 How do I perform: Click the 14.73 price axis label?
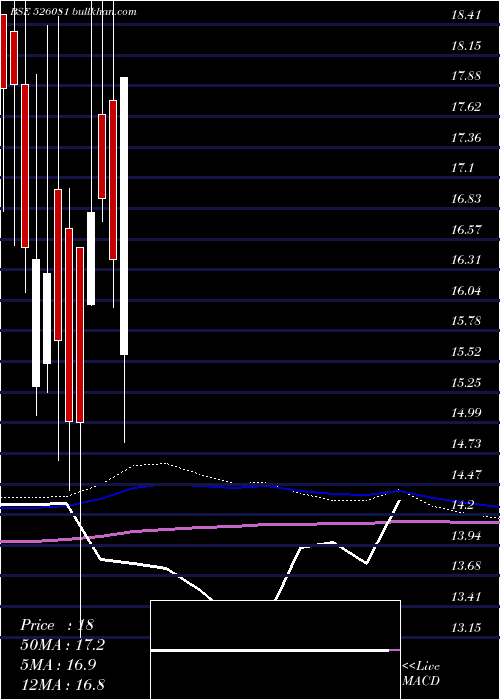pyautogui.click(x=466, y=444)
